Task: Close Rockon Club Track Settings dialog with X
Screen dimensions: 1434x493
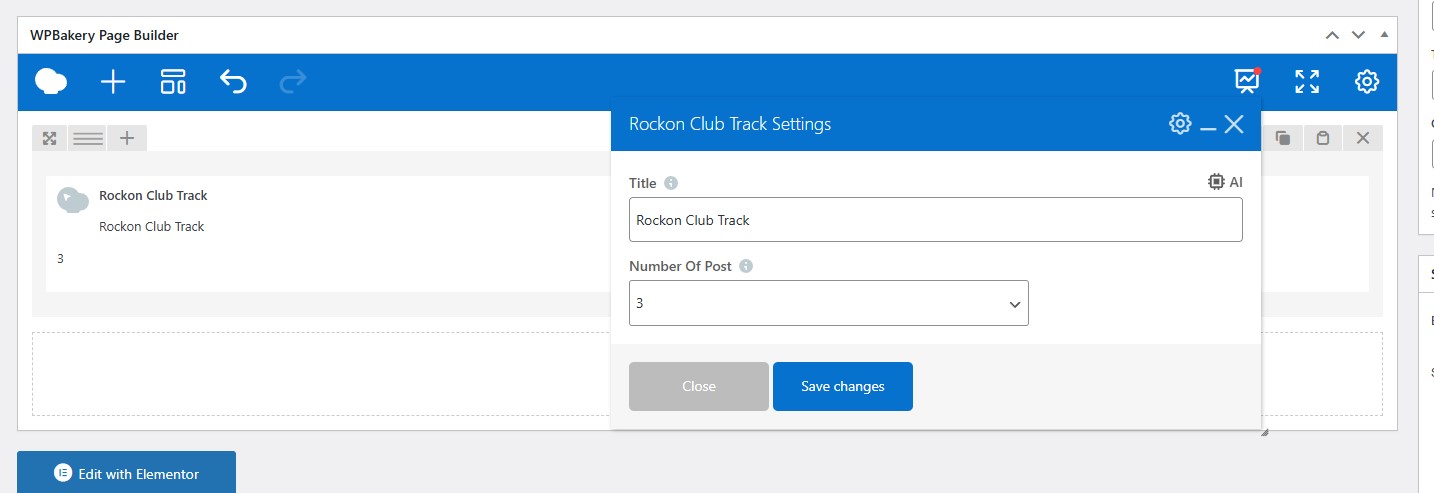Action: [x=1234, y=124]
